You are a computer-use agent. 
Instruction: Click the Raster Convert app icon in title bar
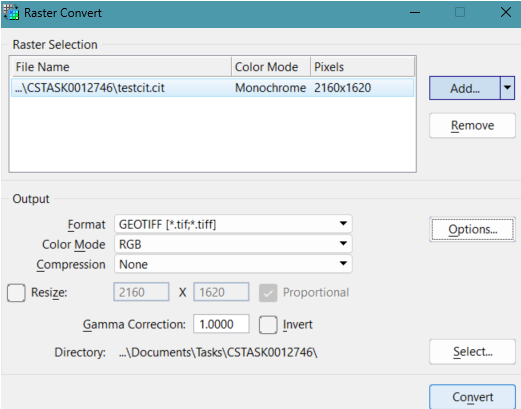[11, 13]
